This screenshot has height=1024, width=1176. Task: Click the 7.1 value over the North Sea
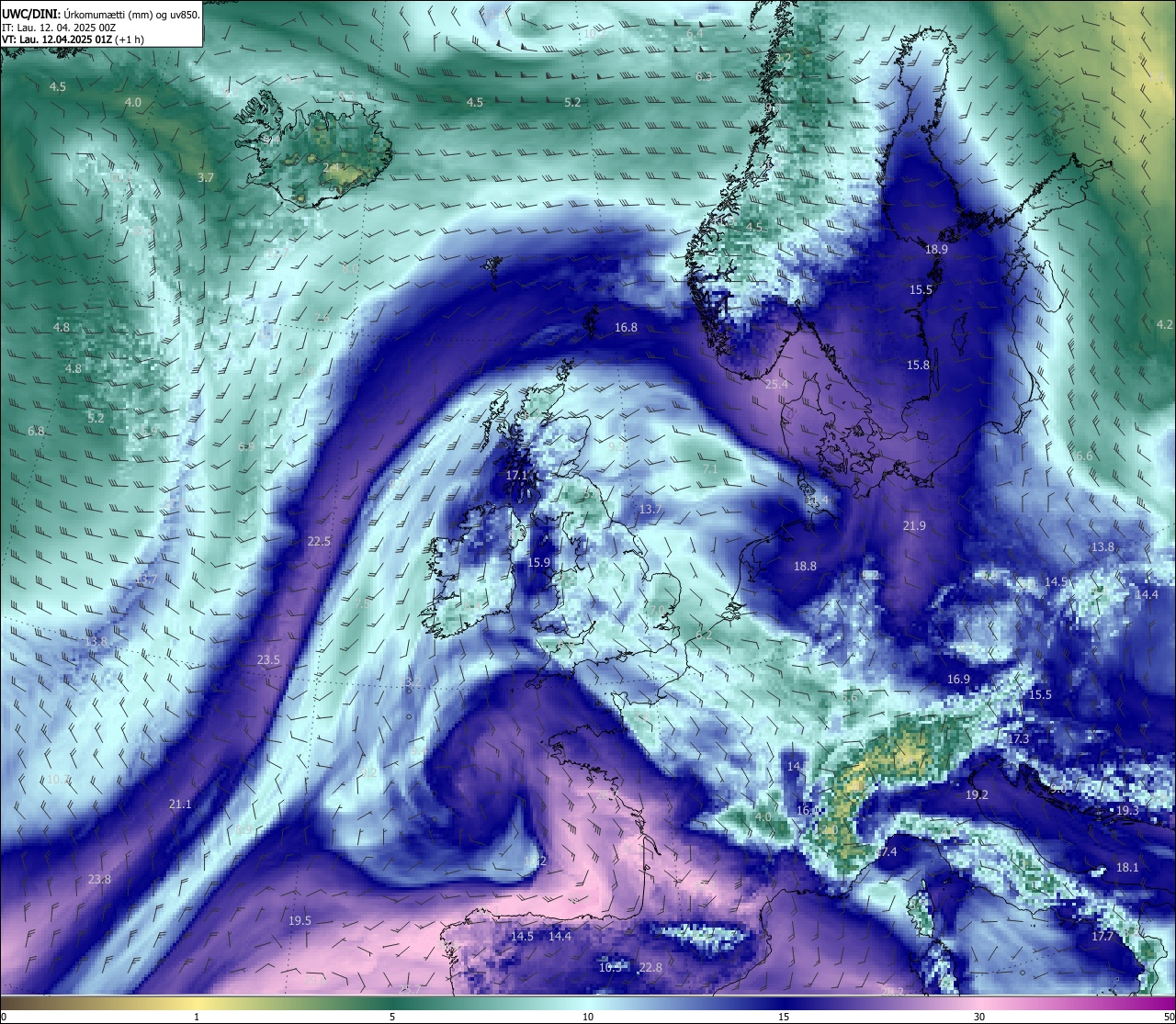710,468
